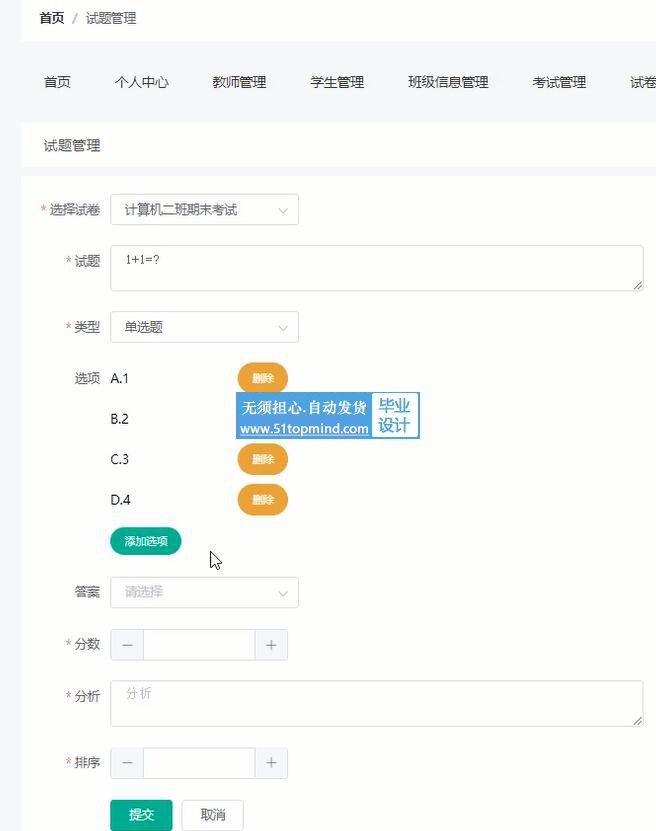Switch to 学生管理 menu
This screenshot has height=831, width=656.
coord(337,82)
